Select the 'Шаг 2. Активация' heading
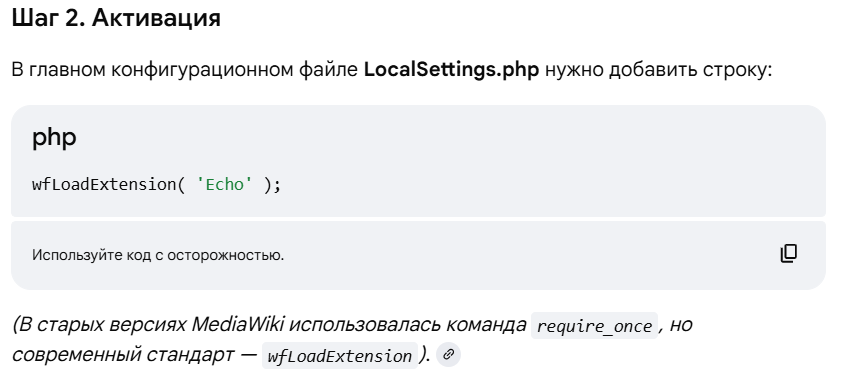The width and height of the screenshot is (841, 379). [x=116, y=18]
